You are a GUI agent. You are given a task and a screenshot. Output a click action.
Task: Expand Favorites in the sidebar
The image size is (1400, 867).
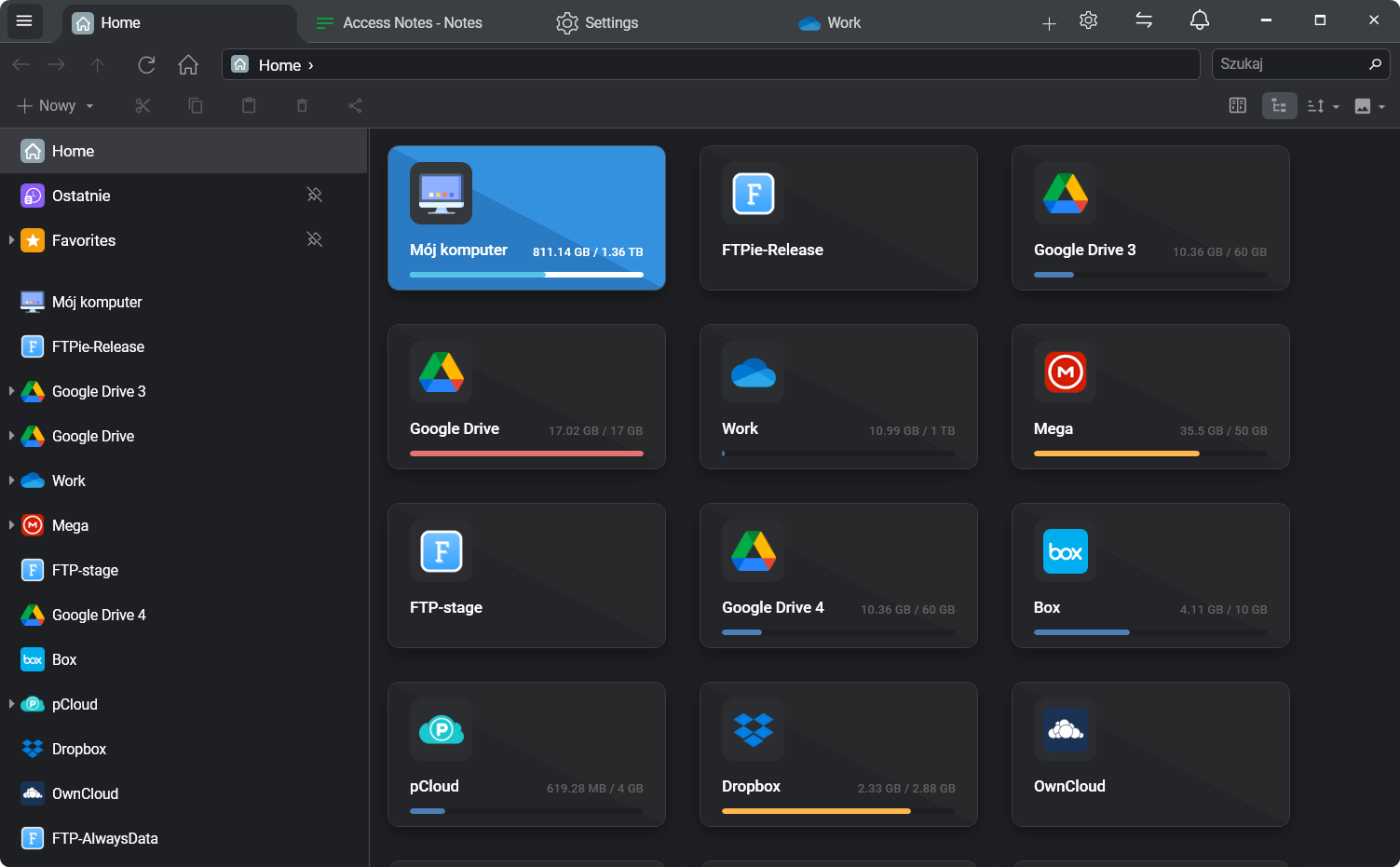click(11, 240)
